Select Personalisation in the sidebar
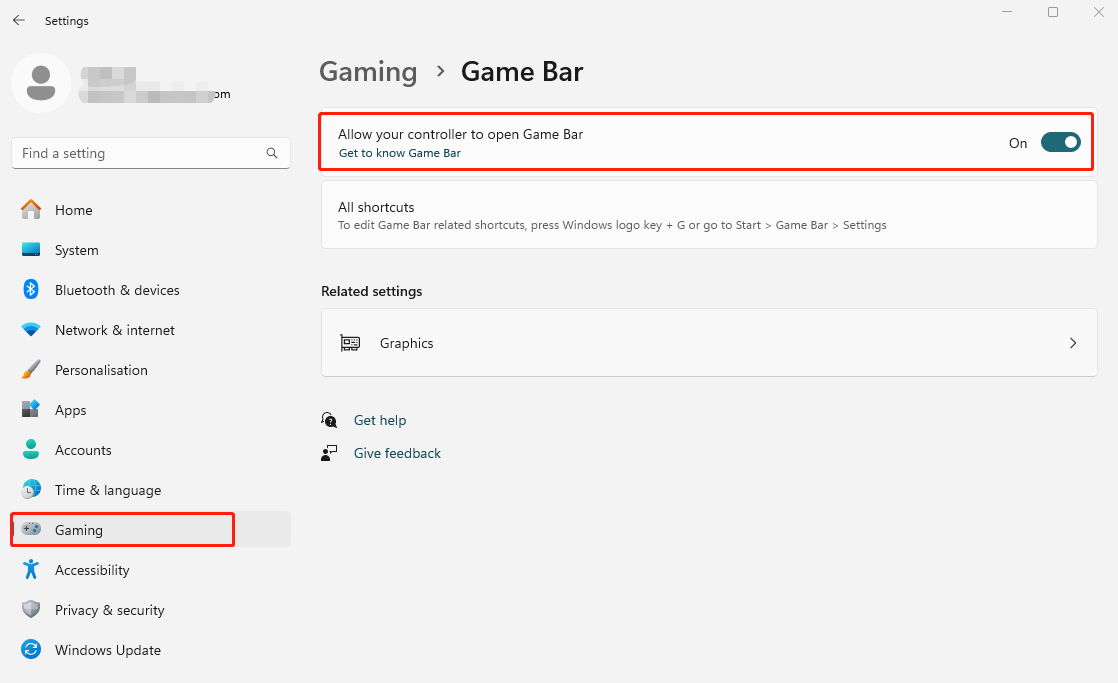The width and height of the screenshot is (1118, 683). coord(151,369)
